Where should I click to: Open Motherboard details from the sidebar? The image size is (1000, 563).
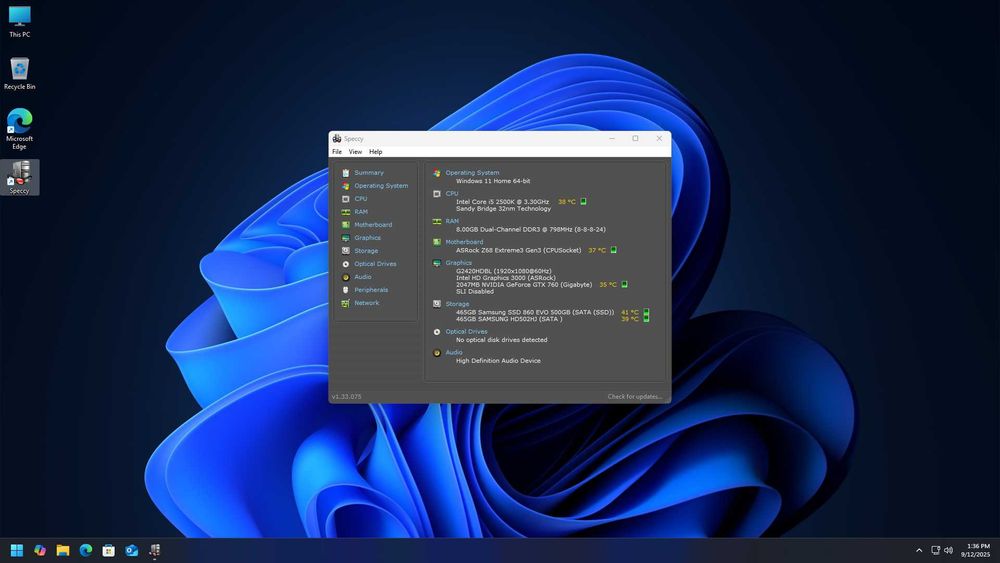click(373, 225)
